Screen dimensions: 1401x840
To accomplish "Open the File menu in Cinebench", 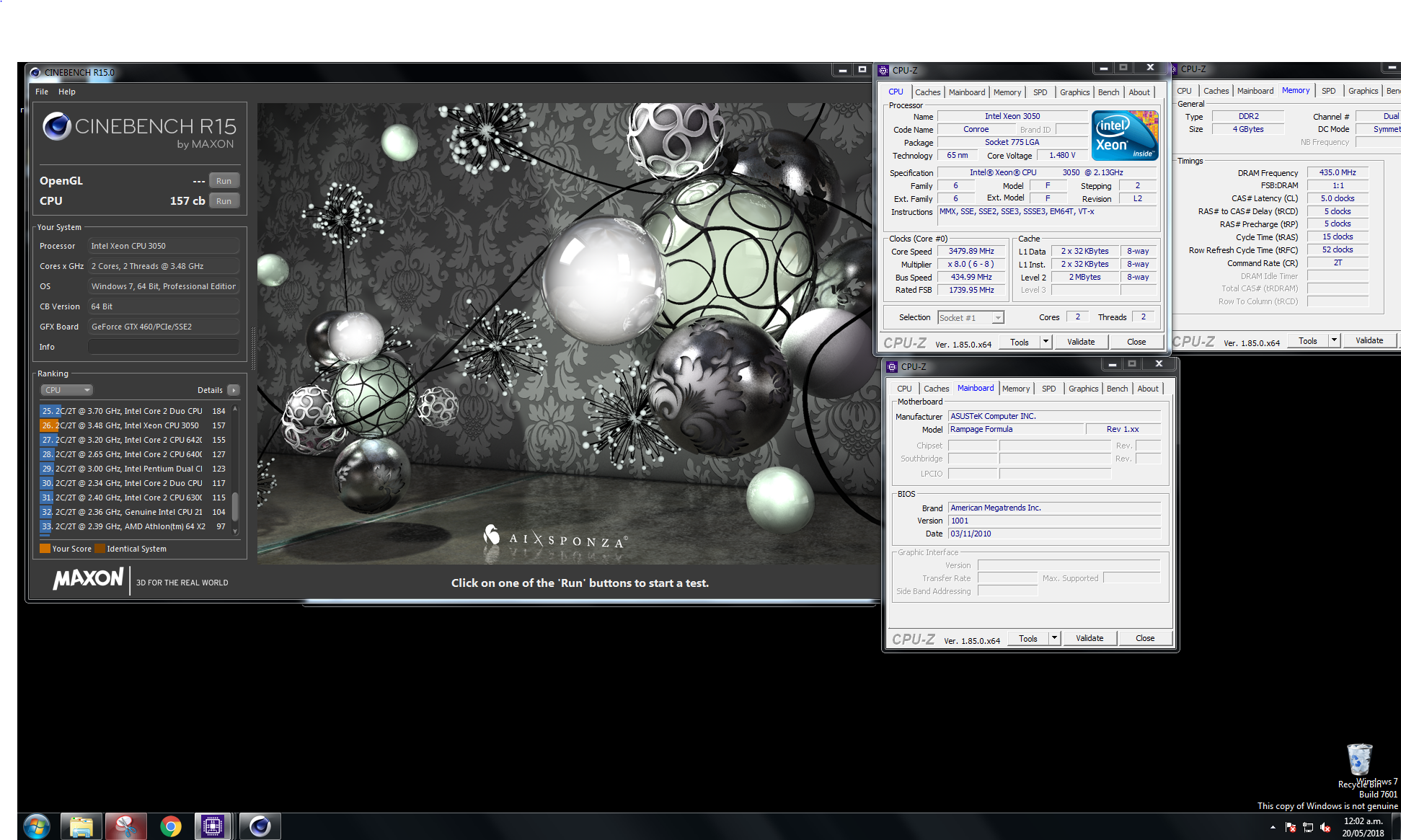I will 42,92.
